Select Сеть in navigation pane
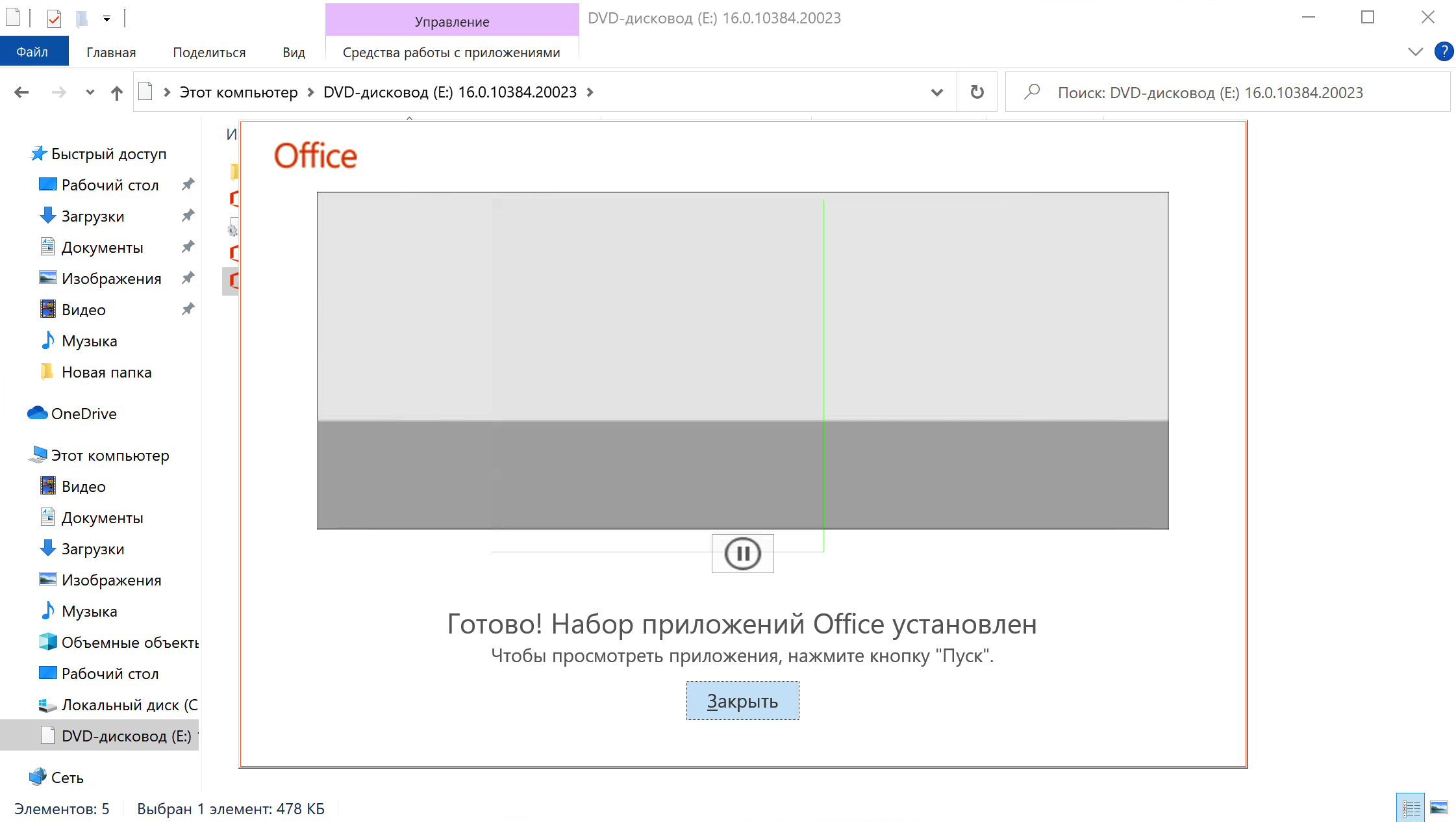This screenshot has width=1456, height=822. [67, 778]
